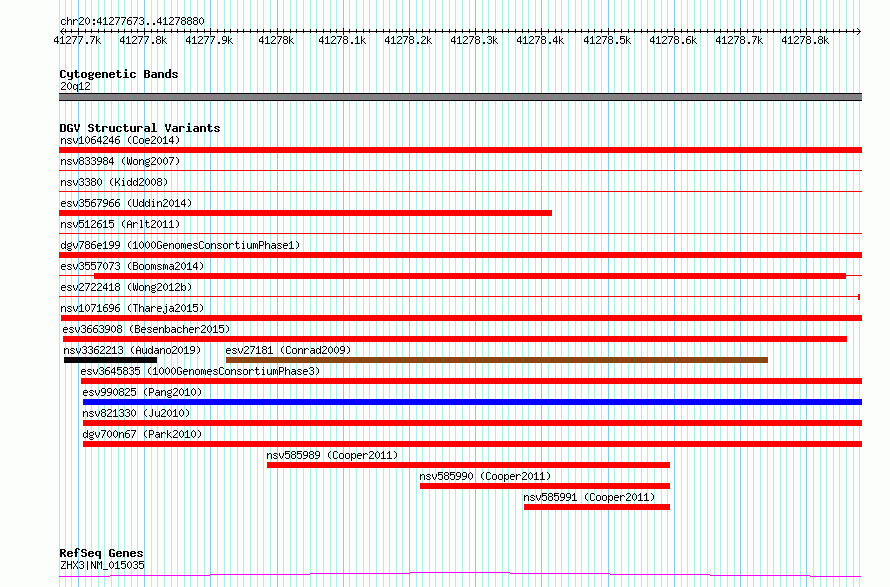Open the nsv3380 (Kidd2008) variant label
This screenshot has width=890, height=587.
(114, 182)
